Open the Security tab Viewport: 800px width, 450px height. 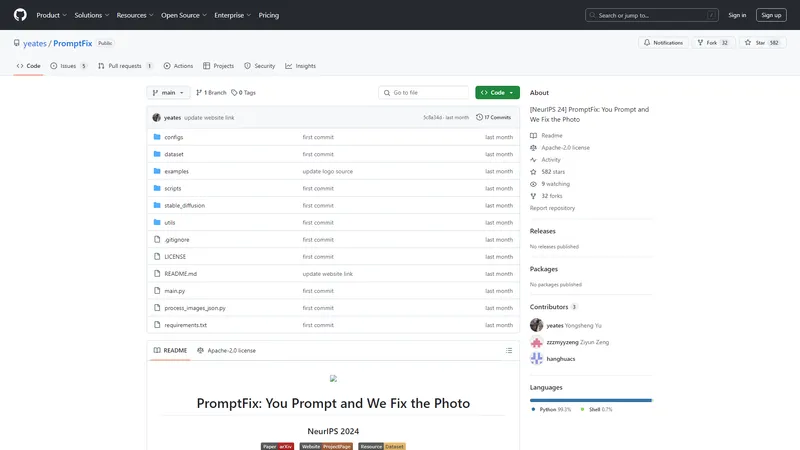pos(260,66)
